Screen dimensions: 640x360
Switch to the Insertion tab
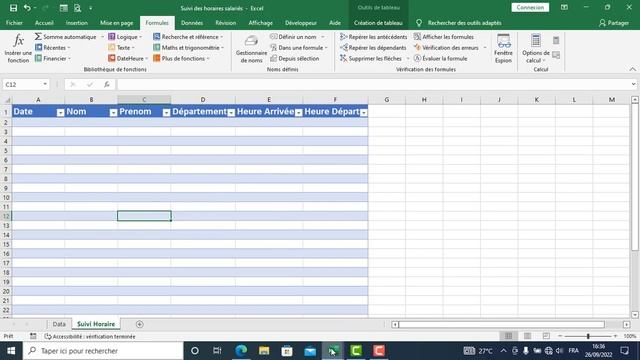pos(77,23)
